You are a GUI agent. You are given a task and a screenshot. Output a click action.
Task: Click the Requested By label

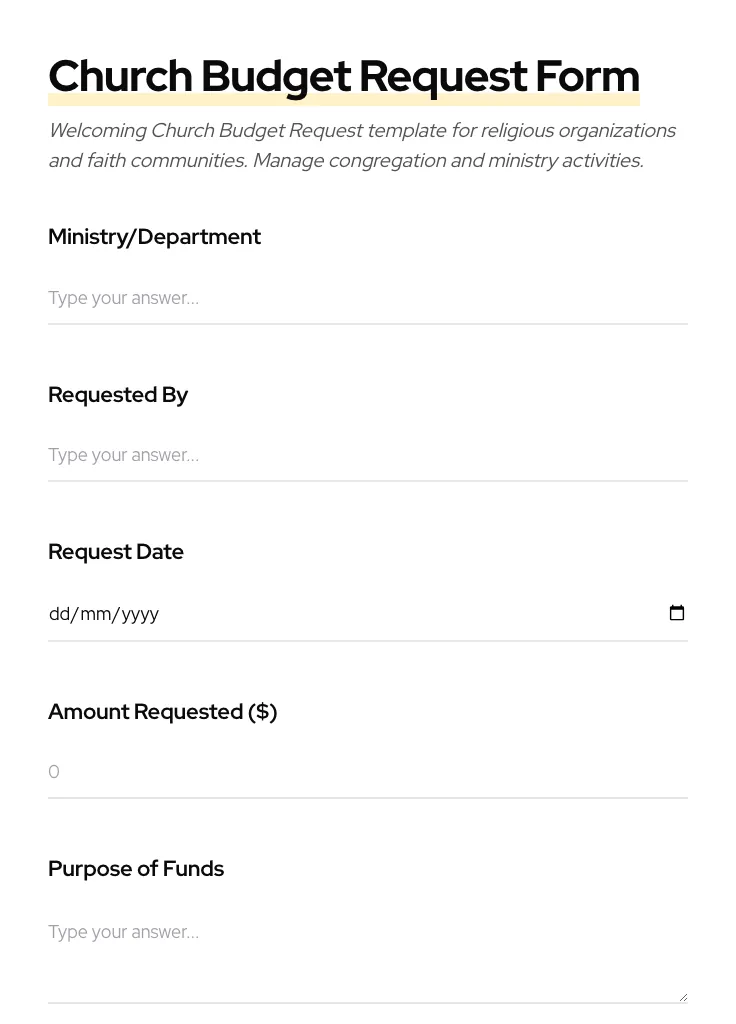118,395
